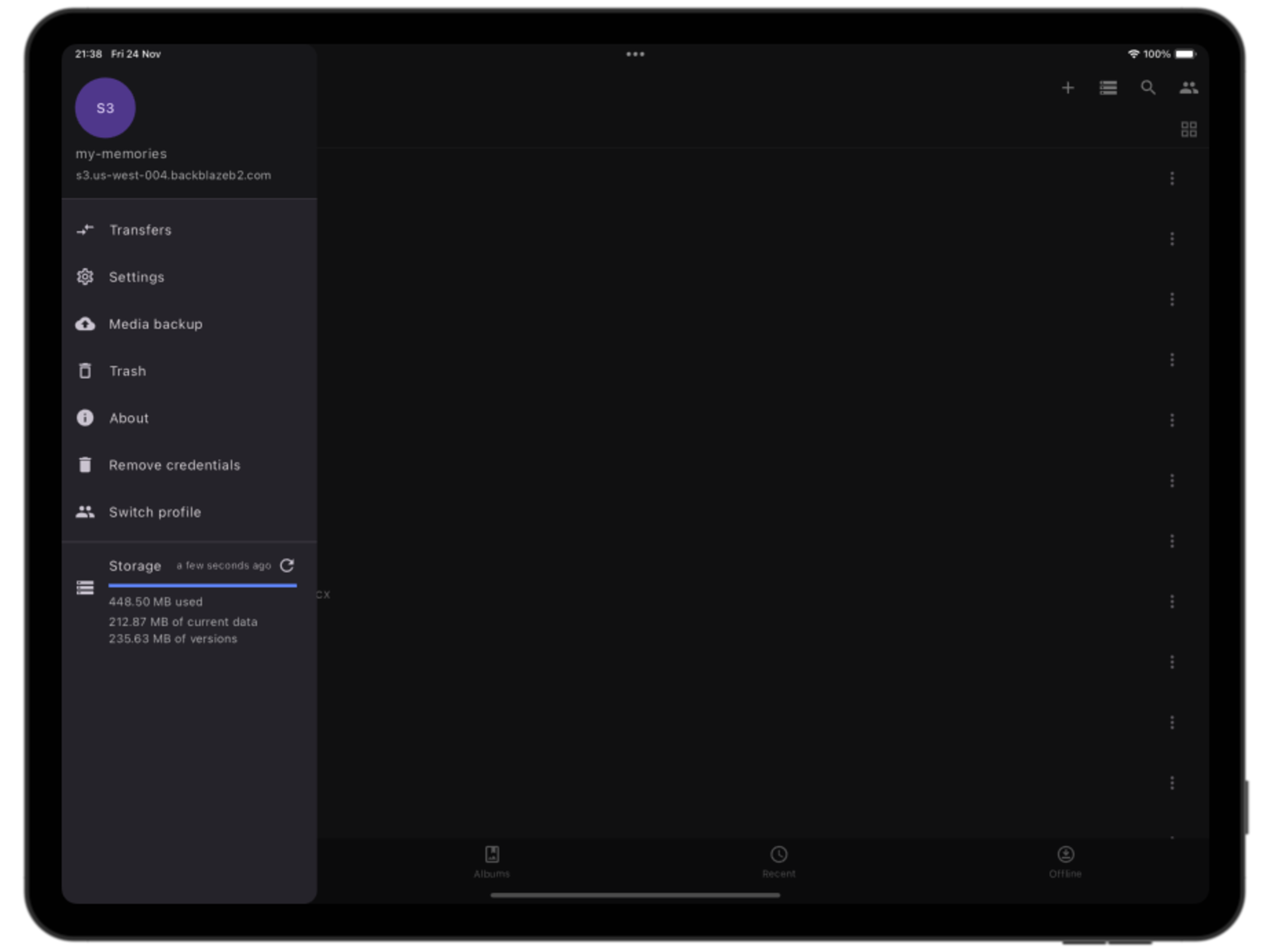Click the battery status icon
The width and height of the screenshot is (1270, 952).
pos(1185,54)
